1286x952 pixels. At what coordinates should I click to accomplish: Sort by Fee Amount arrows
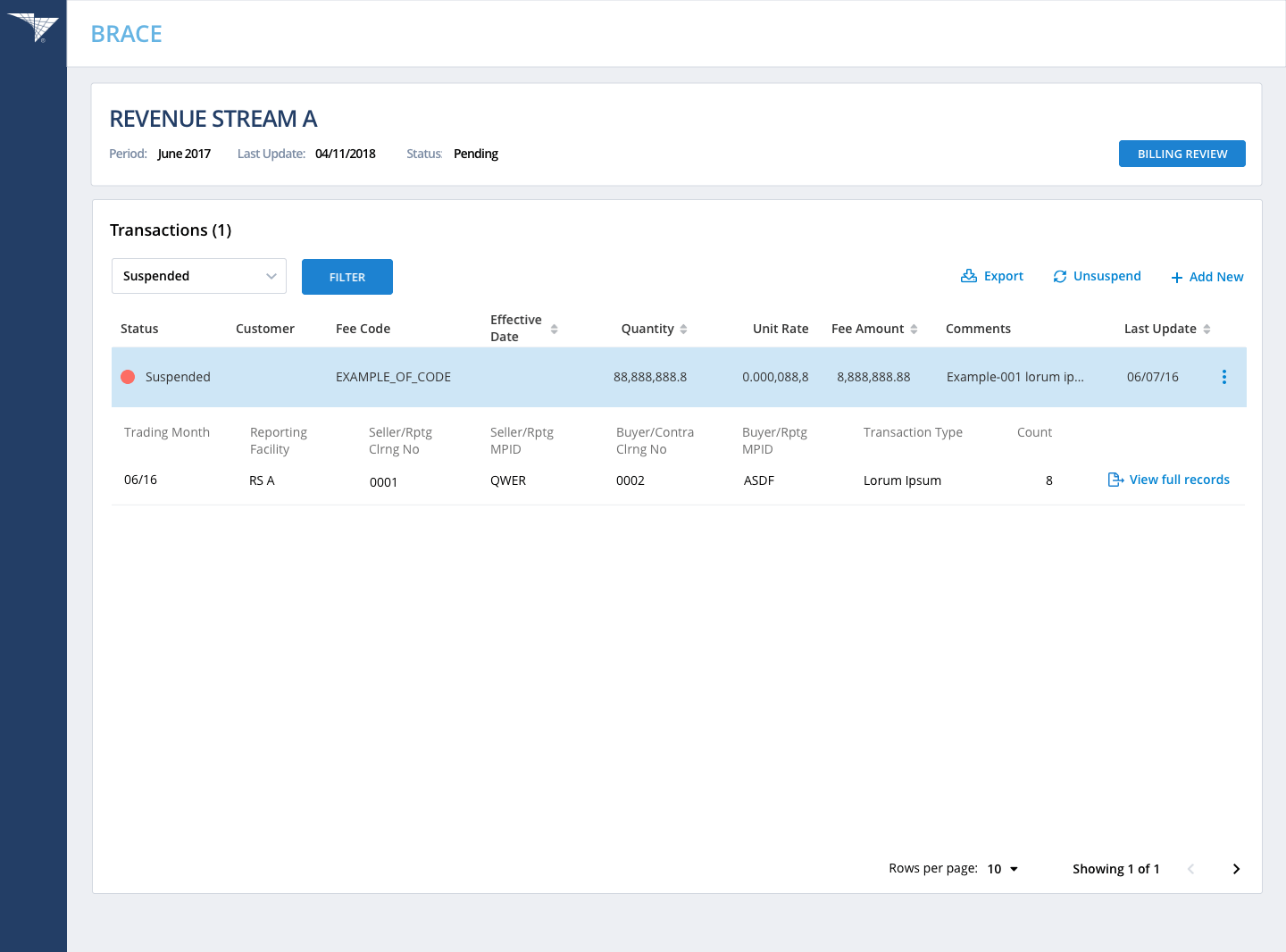pyautogui.click(x=914, y=329)
